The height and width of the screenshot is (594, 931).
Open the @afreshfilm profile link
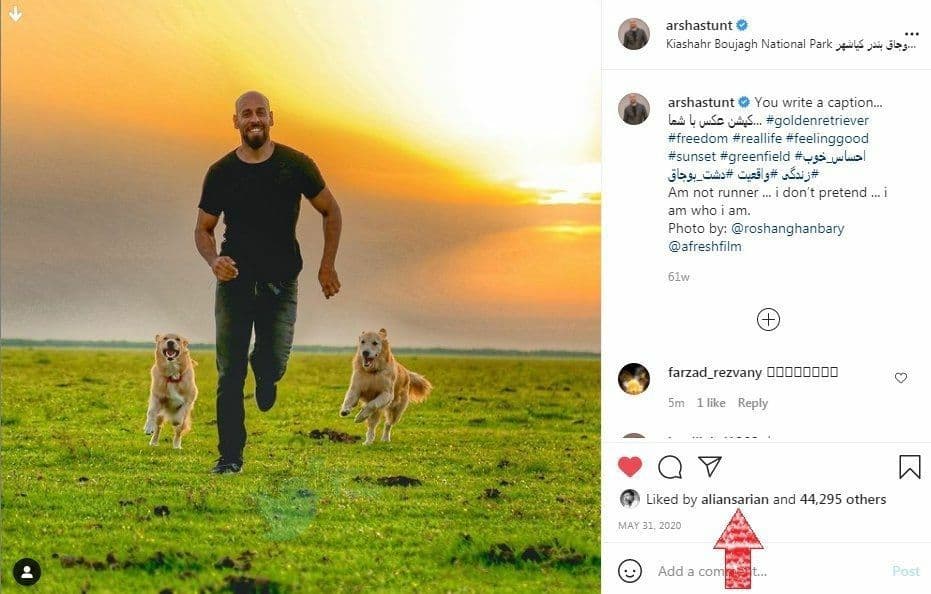(705, 246)
